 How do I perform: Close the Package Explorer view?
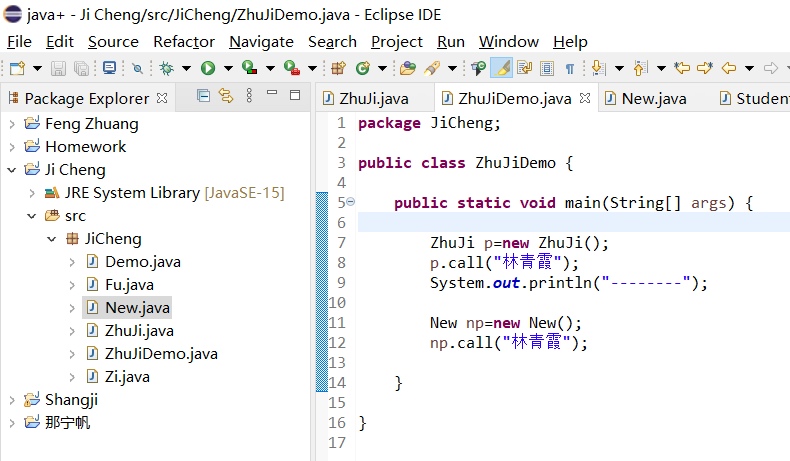(x=162, y=98)
